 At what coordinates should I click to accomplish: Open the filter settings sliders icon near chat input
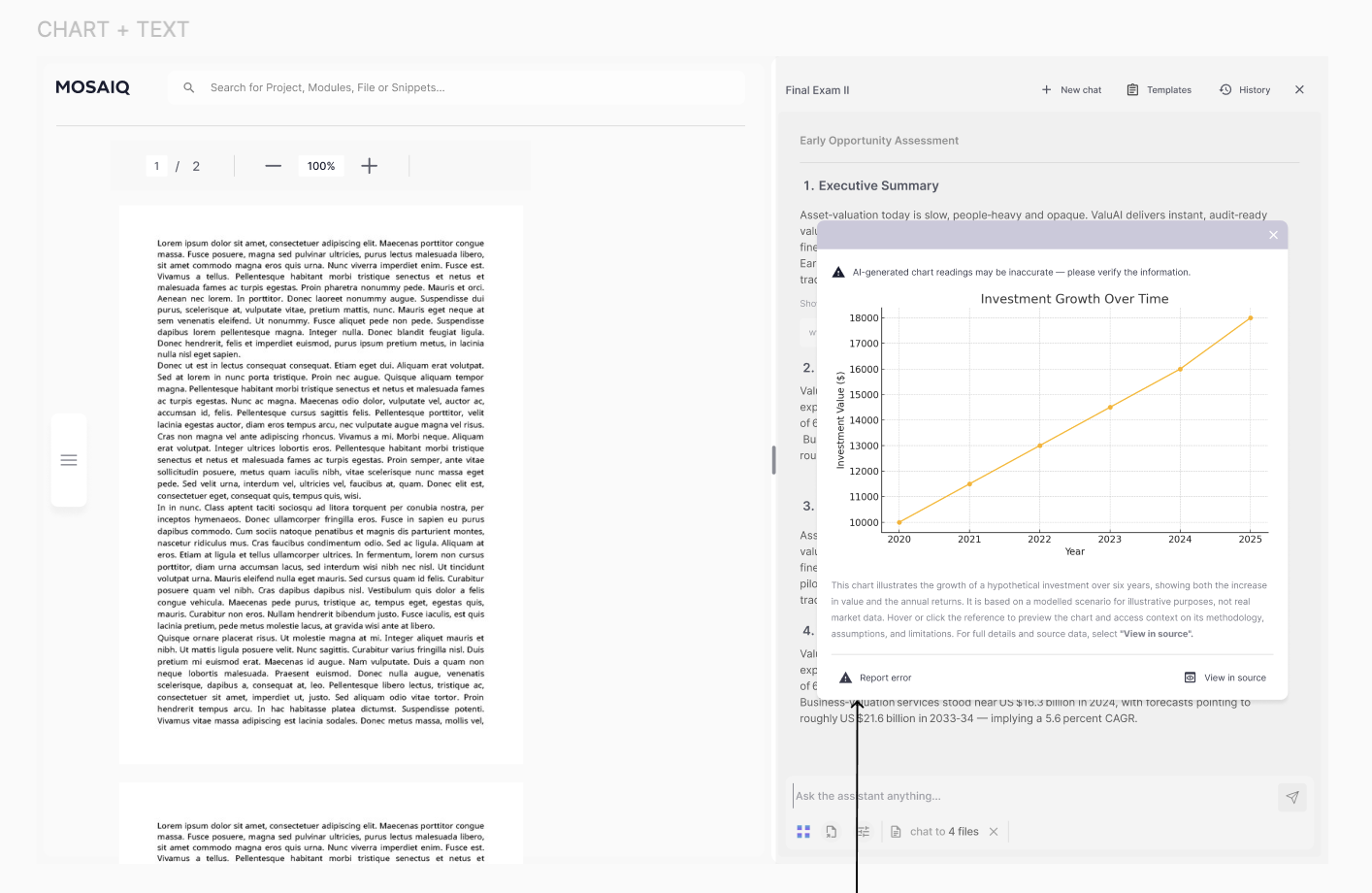863,831
